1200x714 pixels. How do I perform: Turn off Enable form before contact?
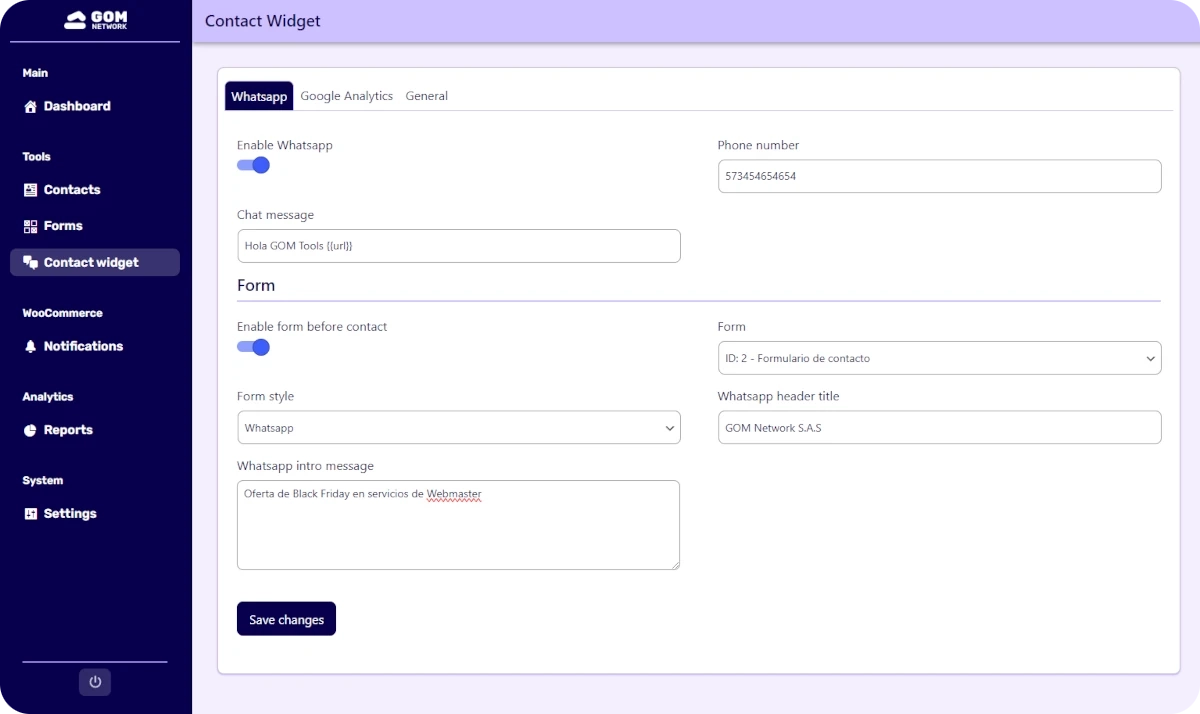254,347
